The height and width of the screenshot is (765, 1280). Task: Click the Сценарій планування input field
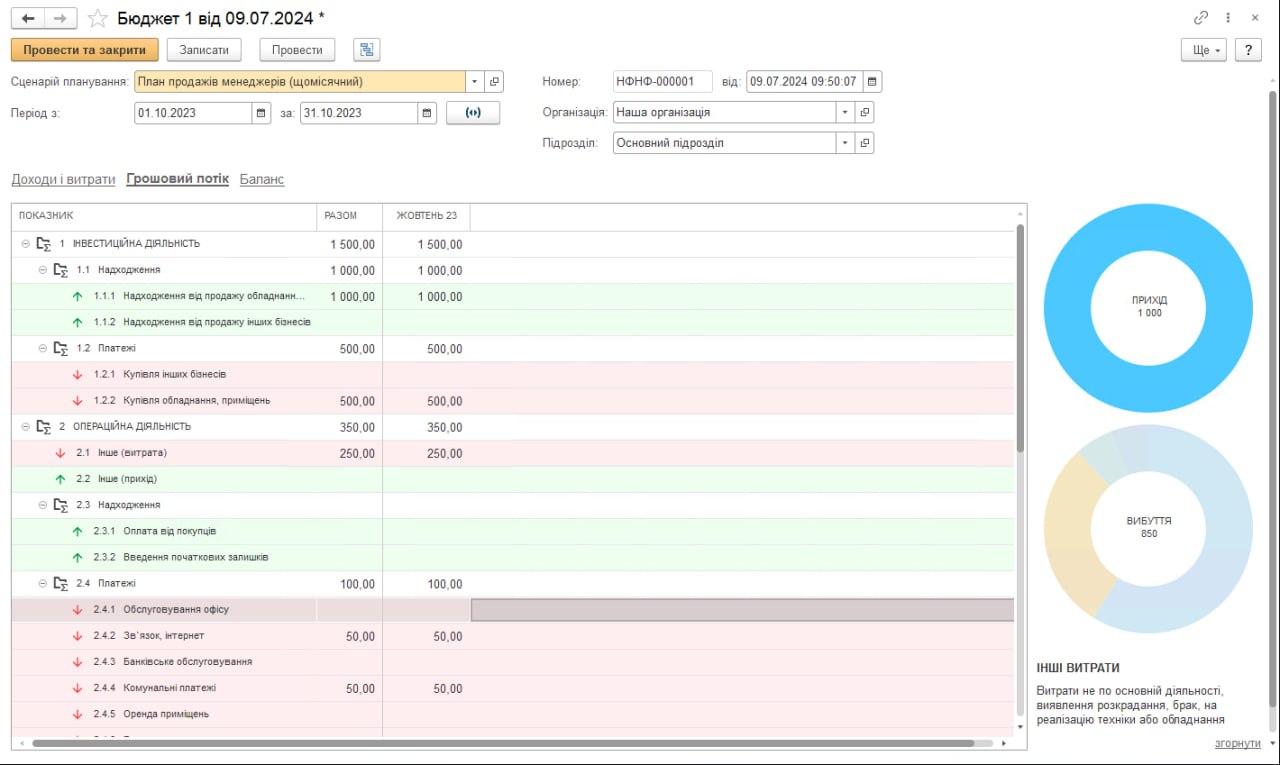click(x=300, y=82)
